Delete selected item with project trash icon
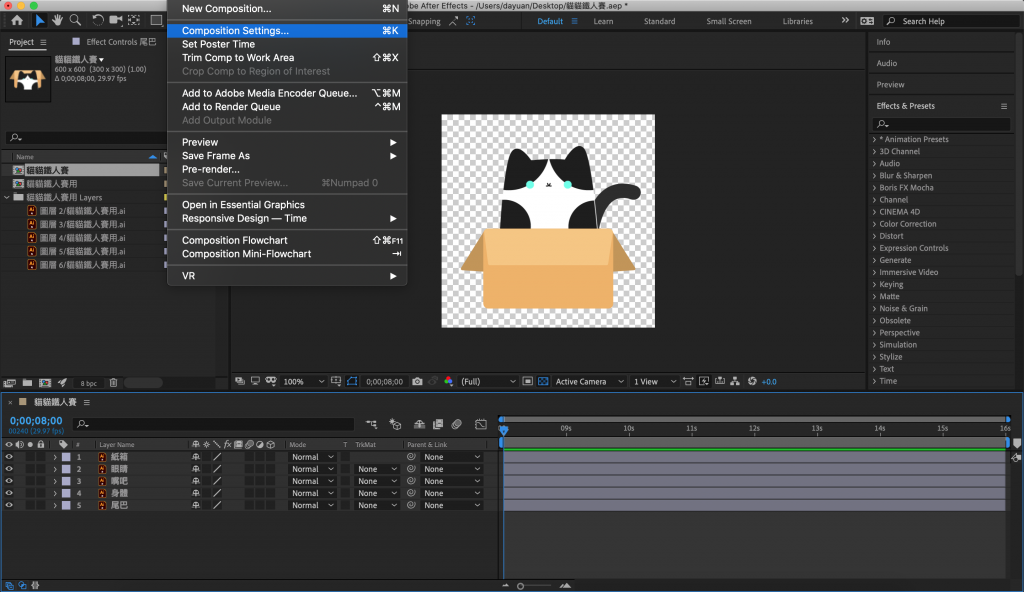The height and width of the screenshot is (592, 1024). [x=113, y=382]
